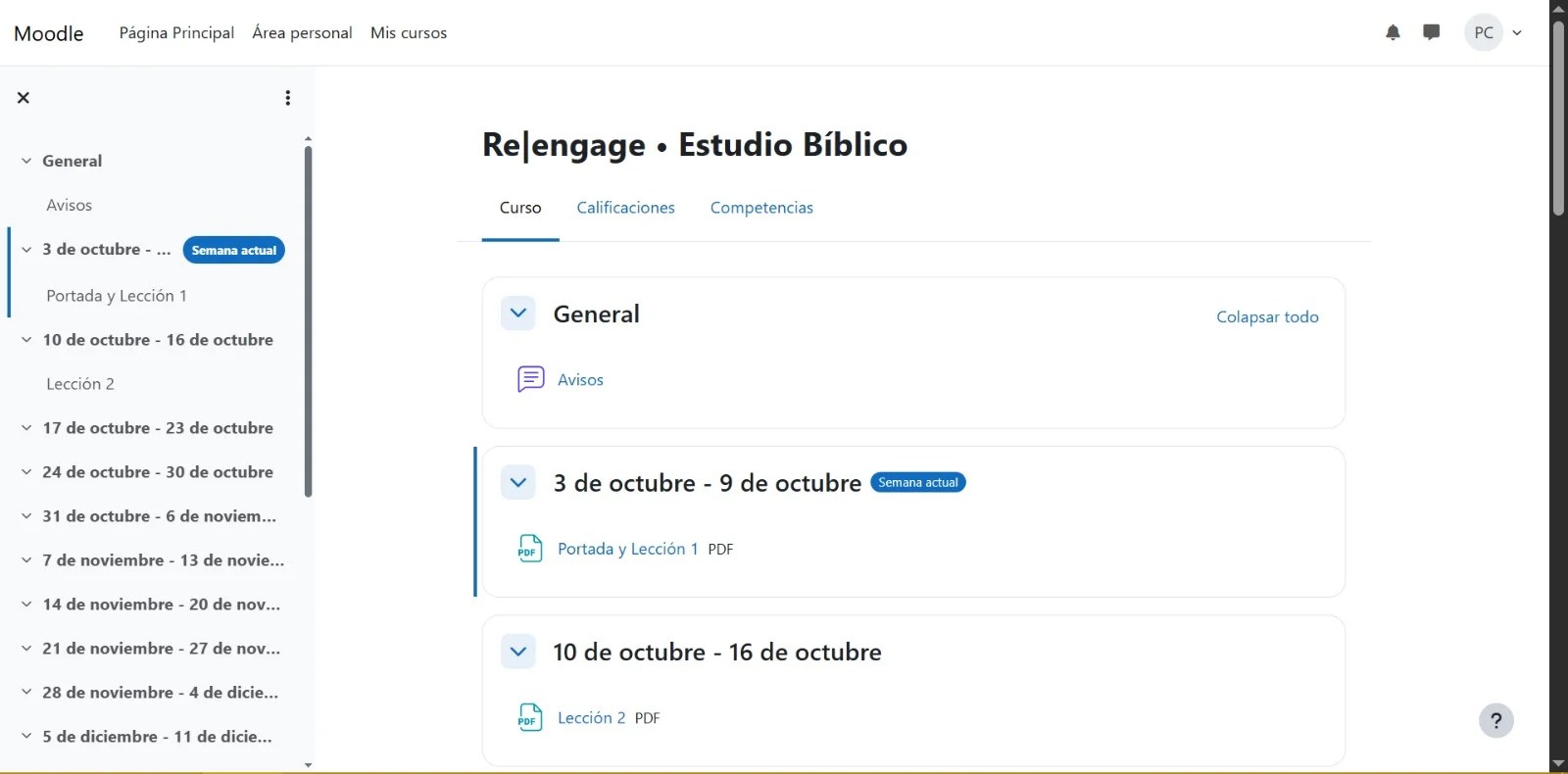1568x774 pixels.
Task: Click the Lección 2 PDF file icon
Action: [x=530, y=718]
